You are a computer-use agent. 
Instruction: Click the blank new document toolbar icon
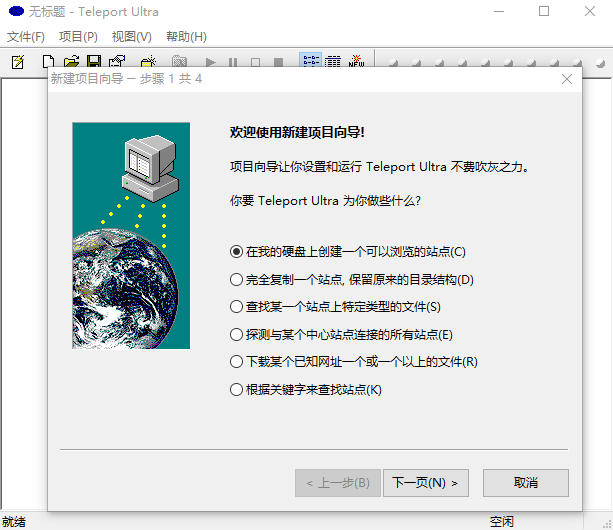click(48, 61)
